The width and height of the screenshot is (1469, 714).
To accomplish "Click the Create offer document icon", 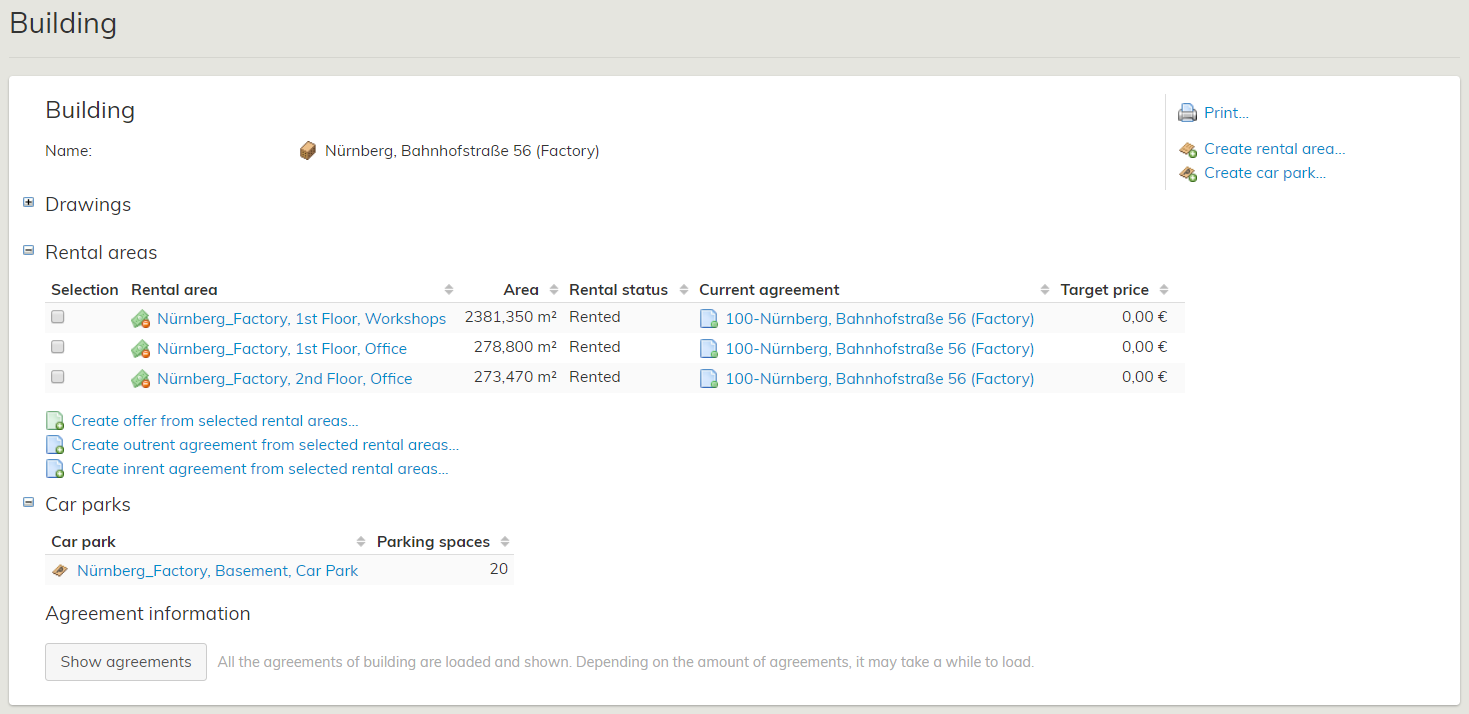I will point(55,421).
